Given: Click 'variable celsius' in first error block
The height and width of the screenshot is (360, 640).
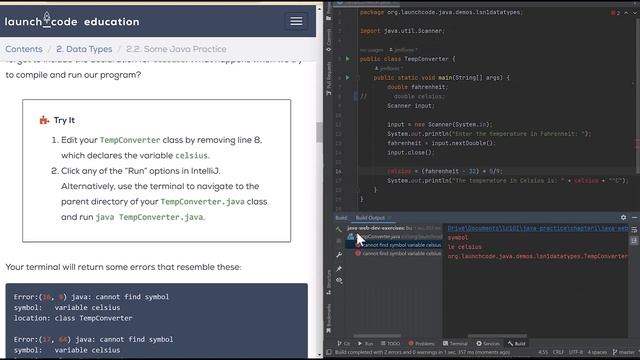Looking at the screenshot, I should coord(87,307).
